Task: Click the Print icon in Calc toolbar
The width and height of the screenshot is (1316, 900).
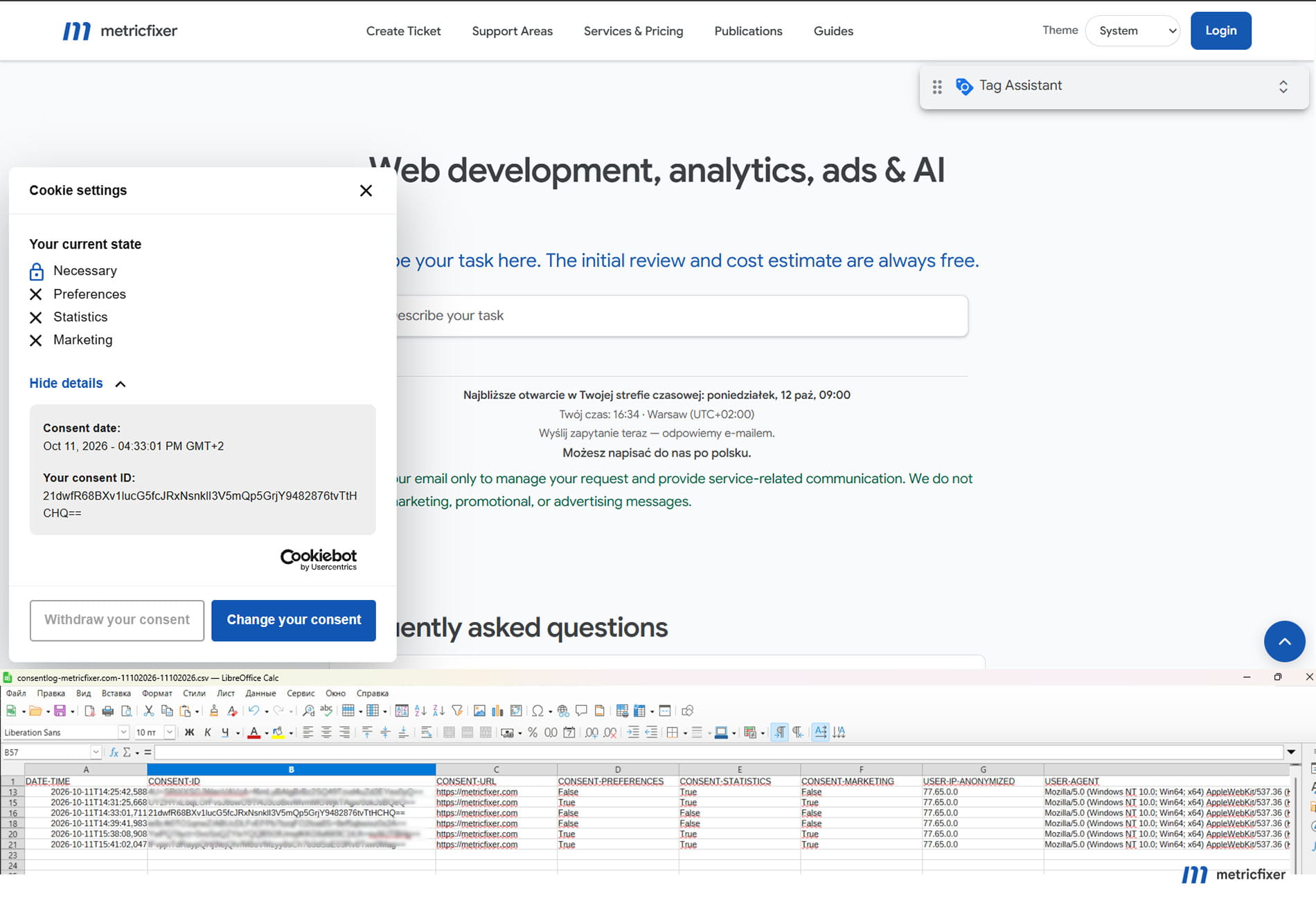Action: 108,711
